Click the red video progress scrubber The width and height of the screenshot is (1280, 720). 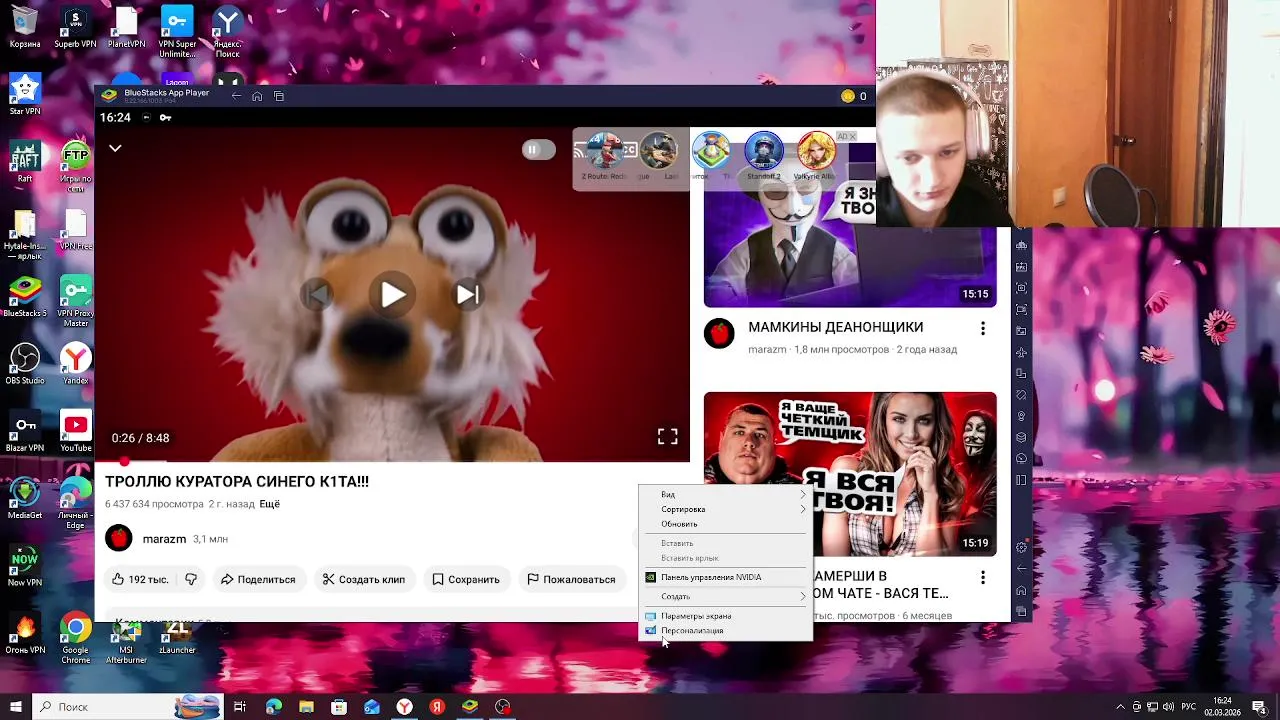124,462
